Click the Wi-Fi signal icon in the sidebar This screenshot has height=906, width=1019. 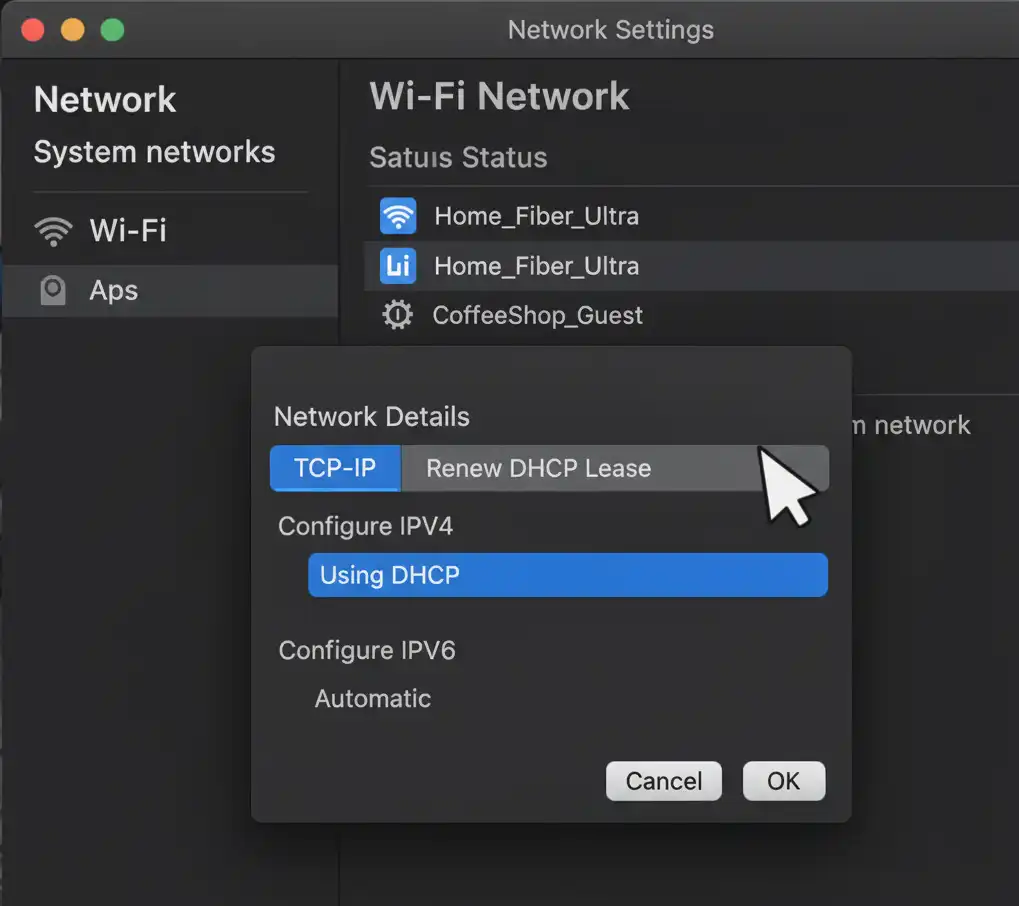click(x=53, y=232)
